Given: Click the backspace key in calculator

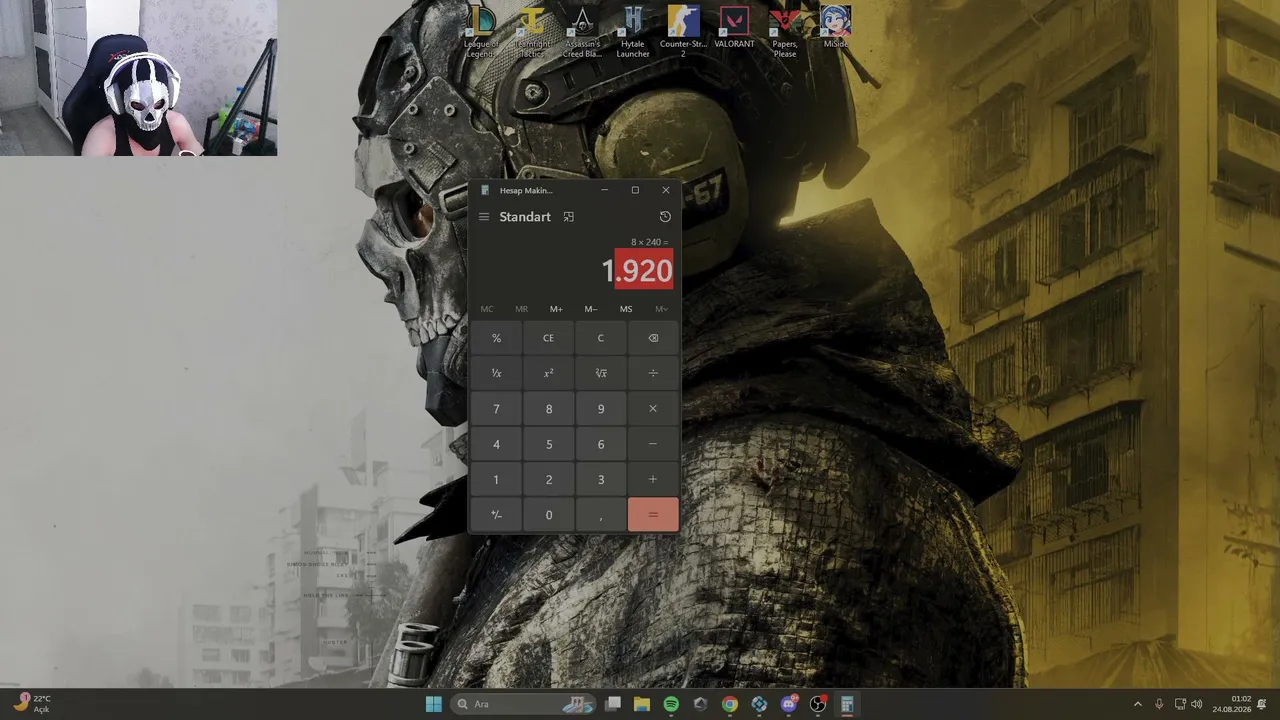Looking at the screenshot, I should tap(653, 338).
